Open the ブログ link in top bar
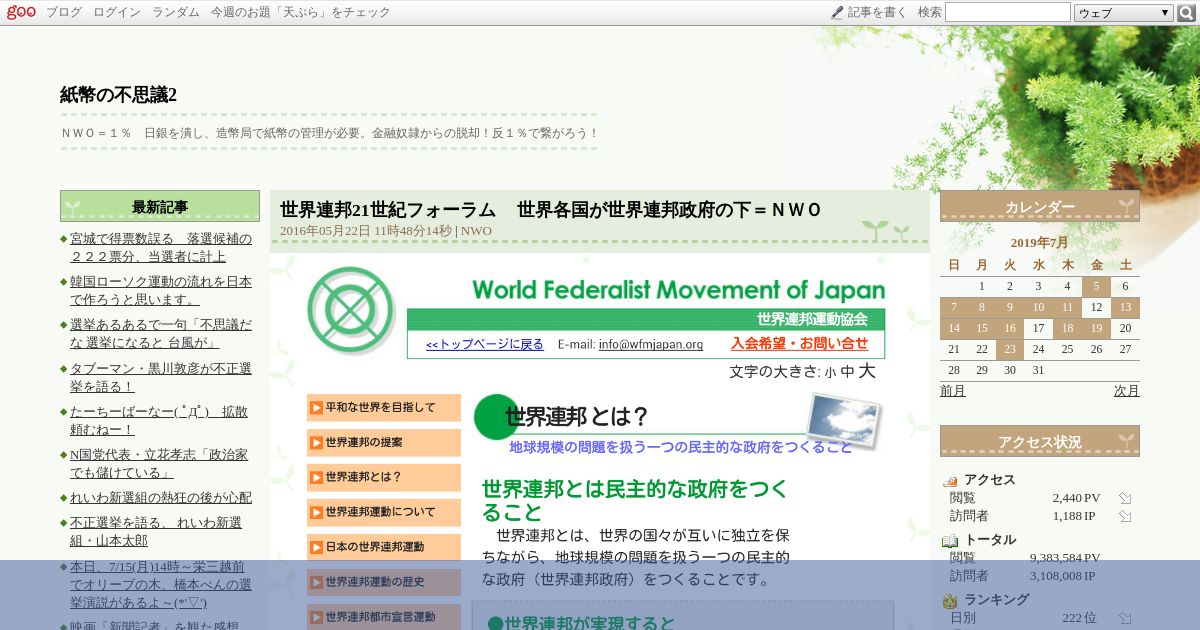1200x630 pixels. (x=64, y=13)
